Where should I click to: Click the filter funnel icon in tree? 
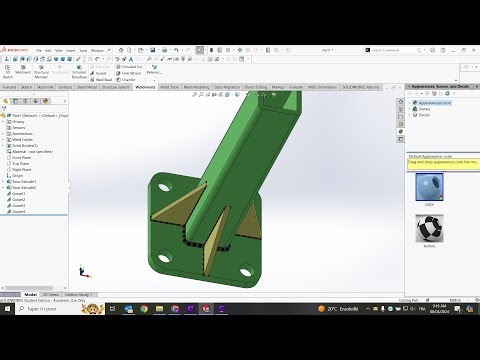tap(4, 109)
